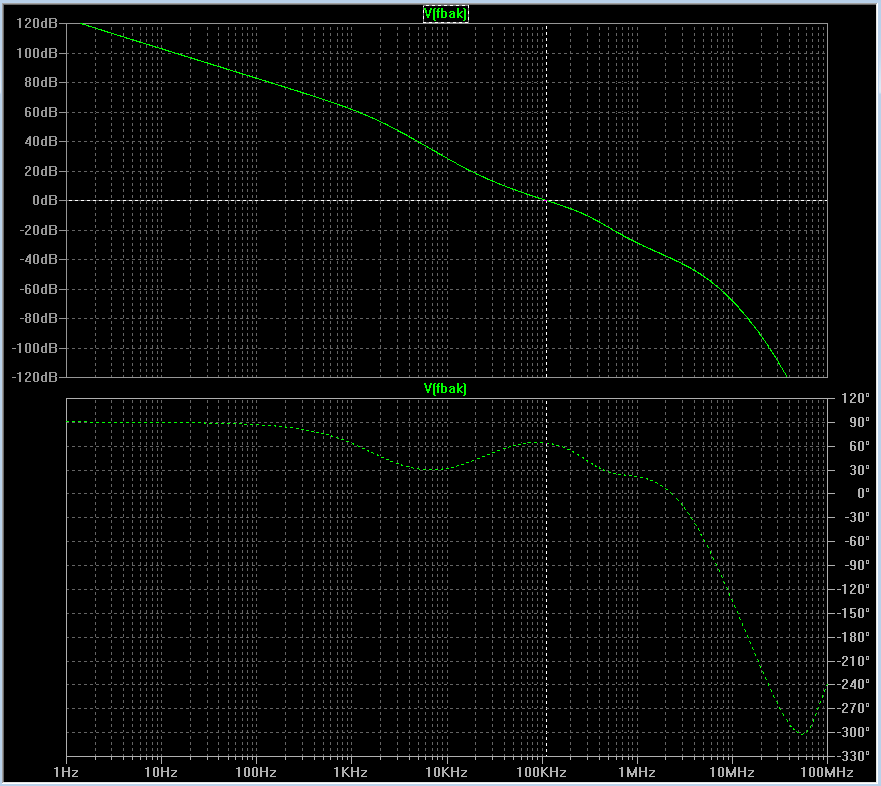
Task: Select the 40dB magnitude axis label
Action: tap(40, 142)
